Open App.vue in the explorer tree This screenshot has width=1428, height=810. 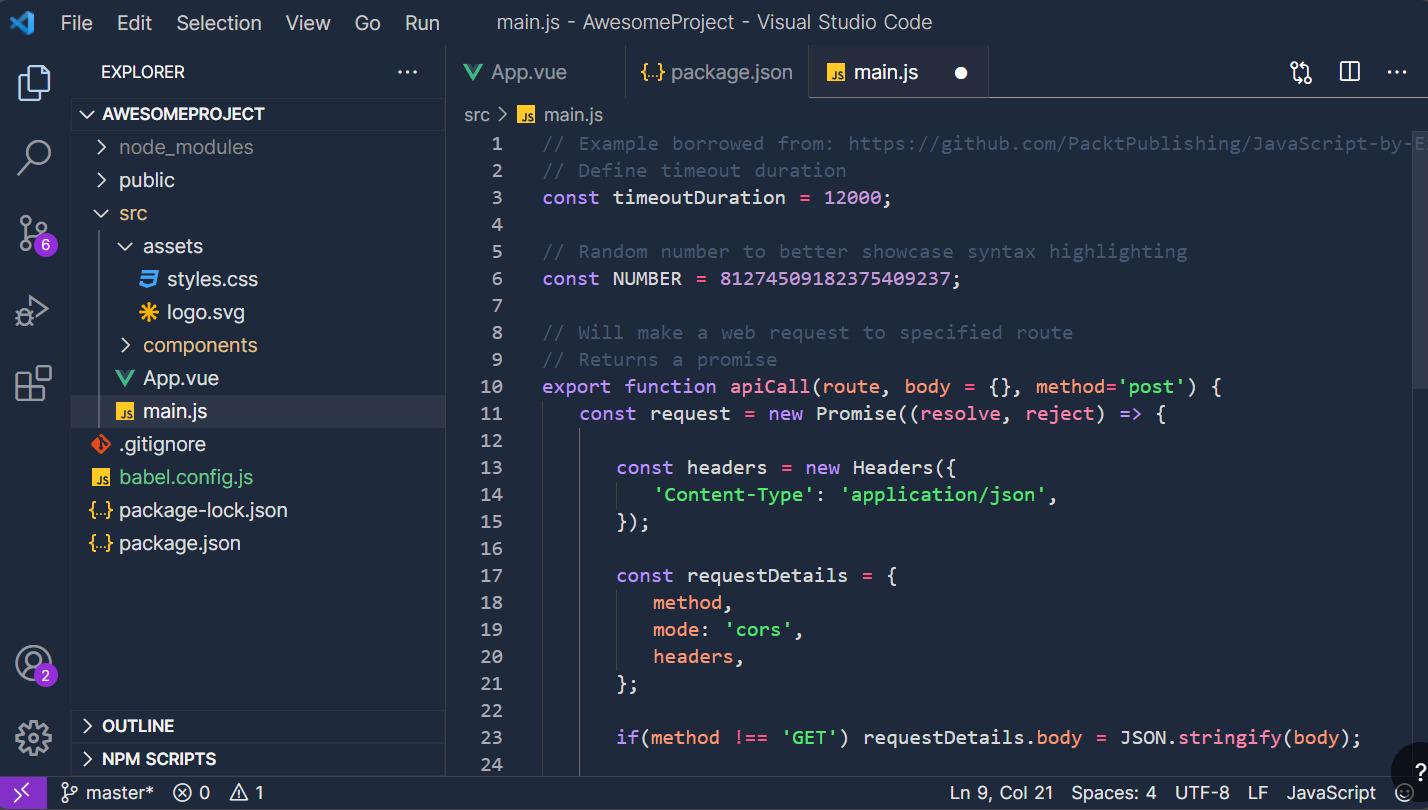(258, 378)
